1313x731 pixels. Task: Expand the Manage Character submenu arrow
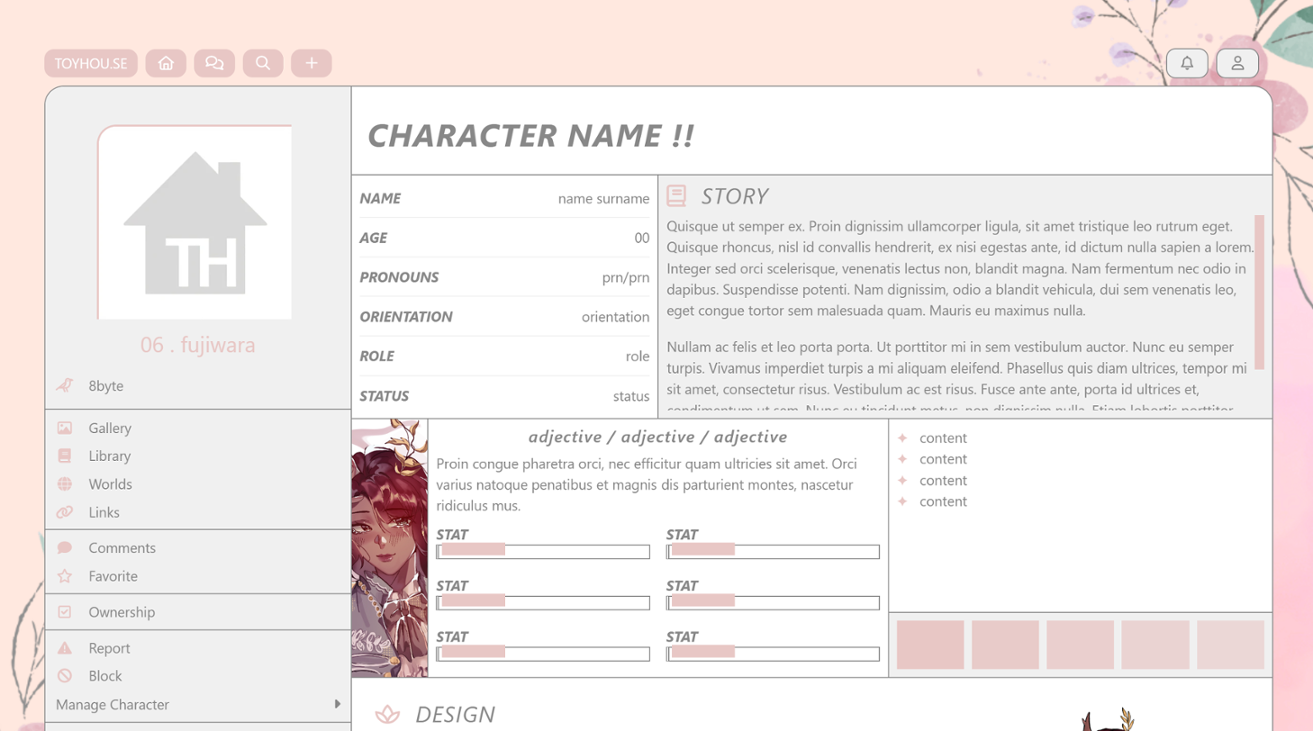337,704
